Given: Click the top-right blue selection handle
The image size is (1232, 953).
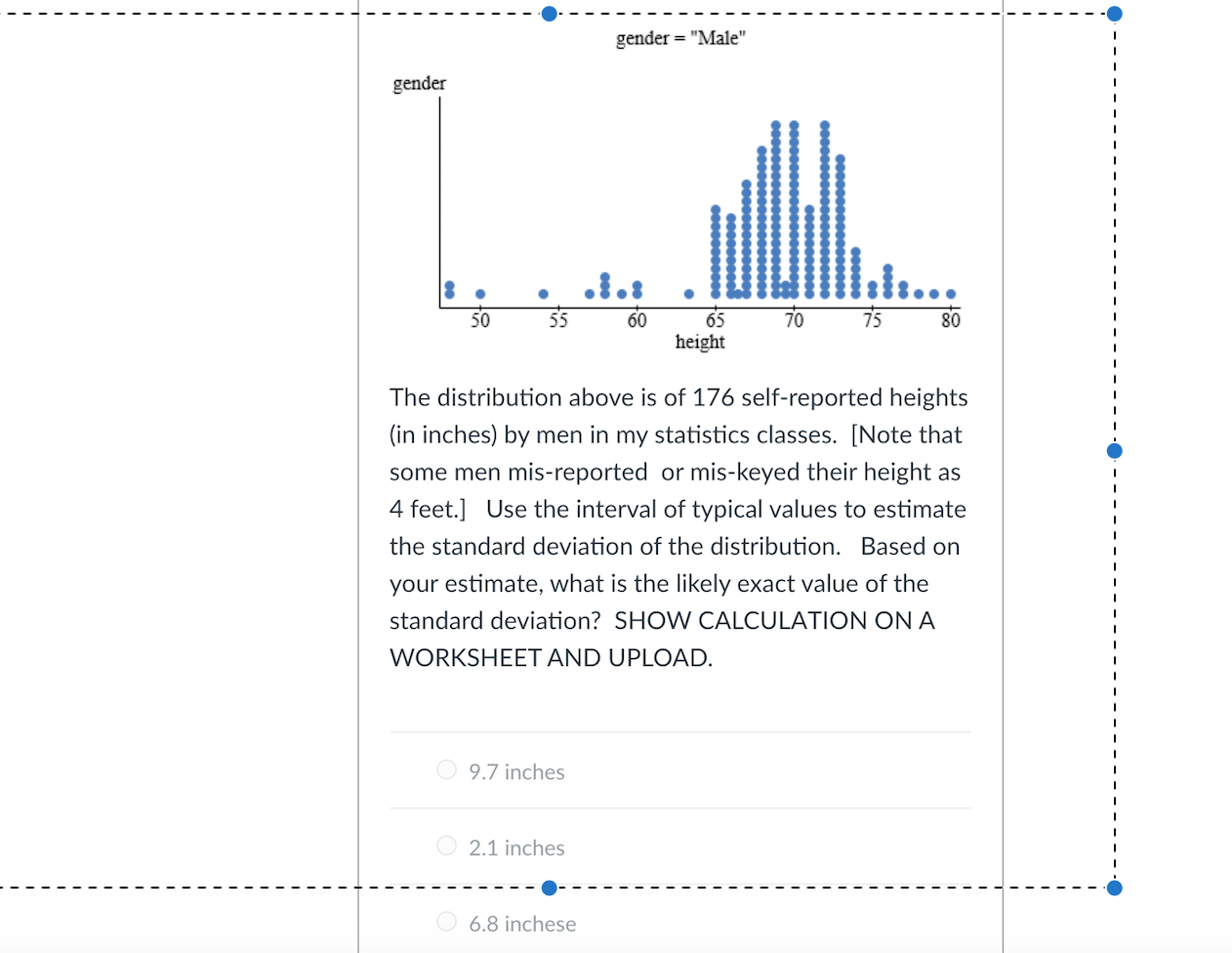Looking at the screenshot, I should coord(1114,14).
